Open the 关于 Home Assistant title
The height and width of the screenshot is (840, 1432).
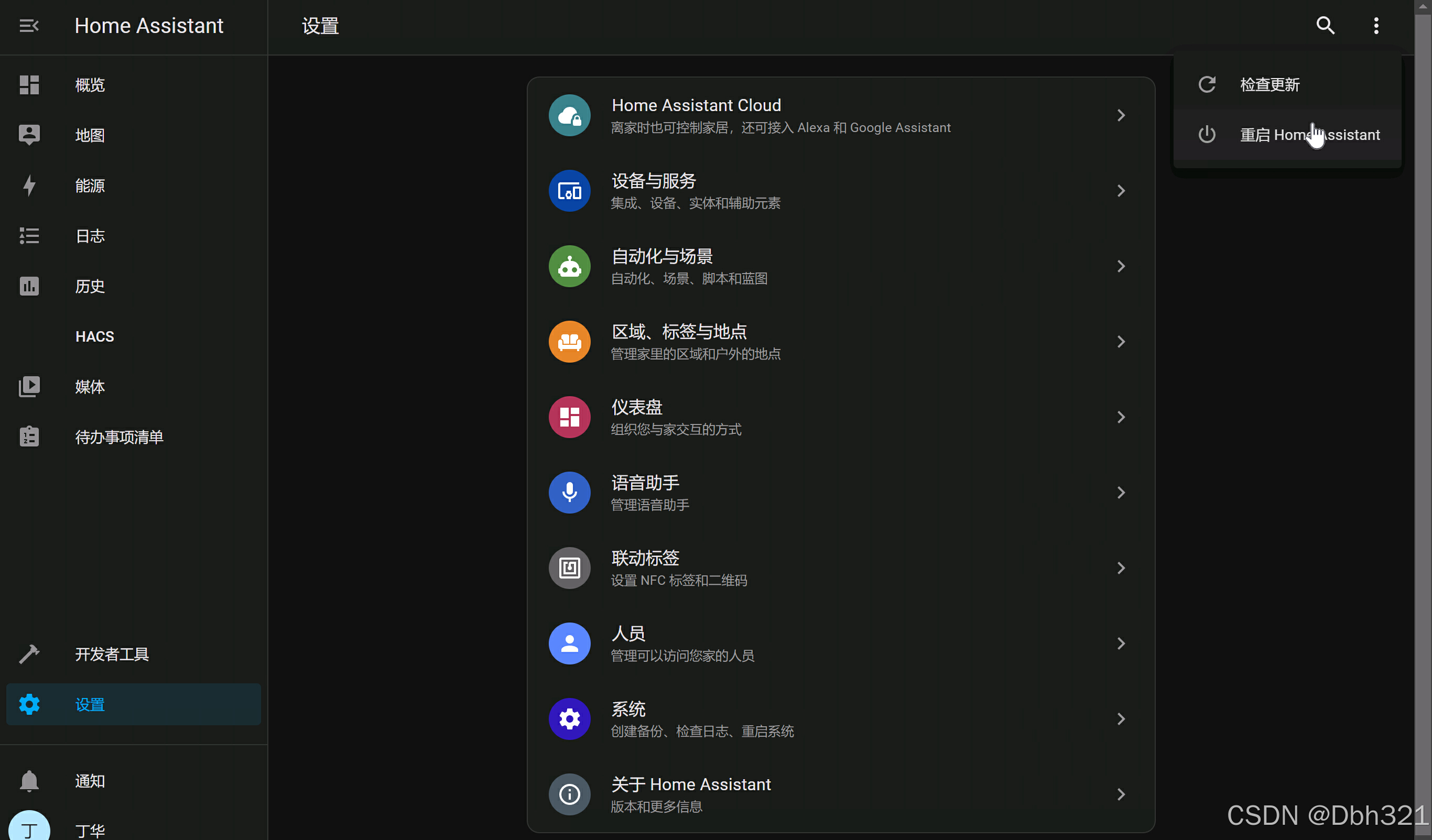[x=691, y=785]
